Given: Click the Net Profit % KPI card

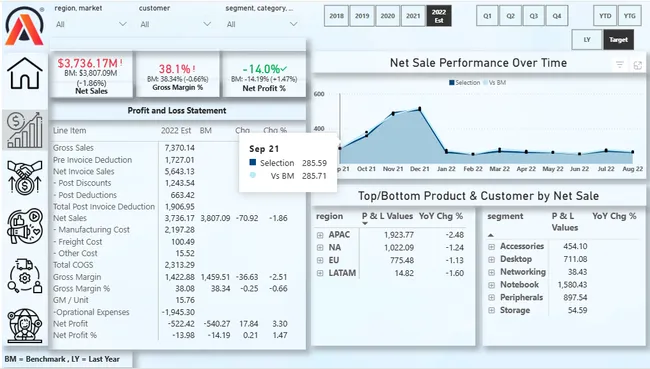Looking at the screenshot, I should point(264,75).
